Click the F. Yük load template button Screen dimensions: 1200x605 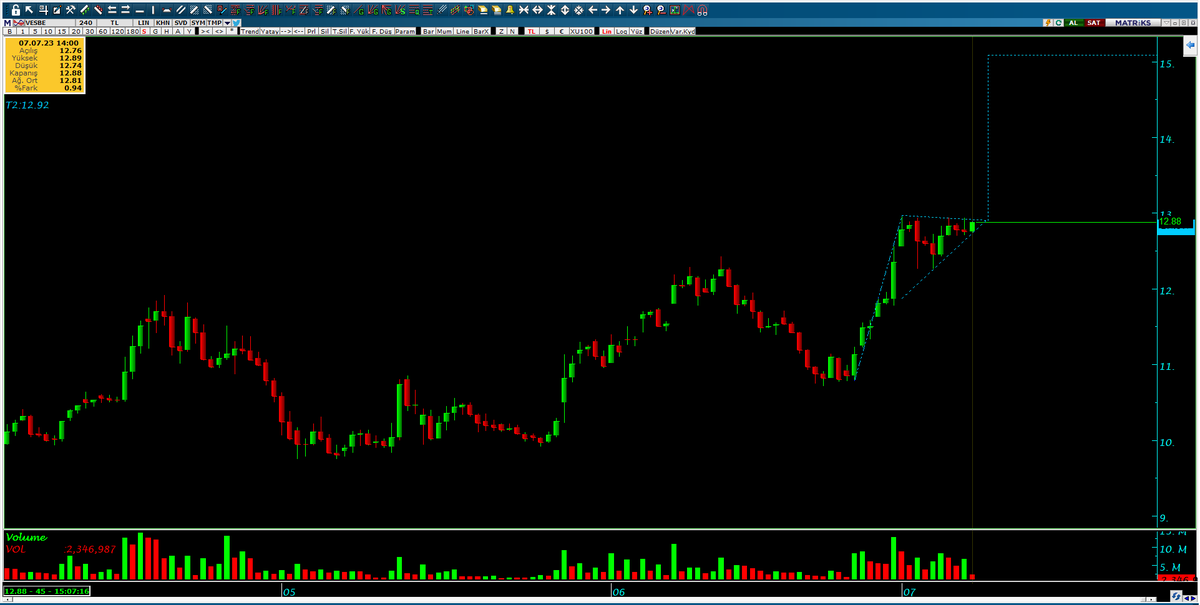coord(360,32)
